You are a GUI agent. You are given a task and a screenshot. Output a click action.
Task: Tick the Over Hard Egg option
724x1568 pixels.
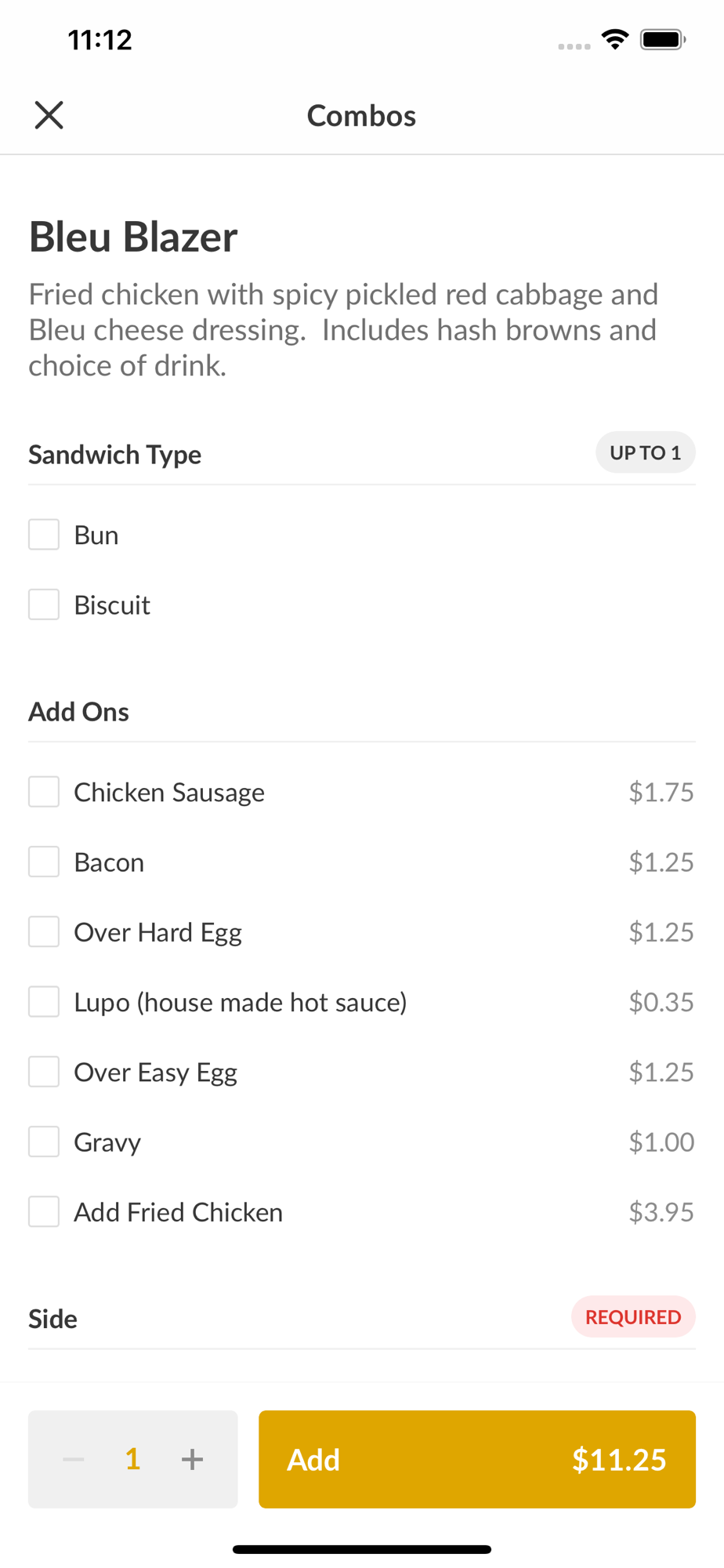pyautogui.click(x=44, y=931)
